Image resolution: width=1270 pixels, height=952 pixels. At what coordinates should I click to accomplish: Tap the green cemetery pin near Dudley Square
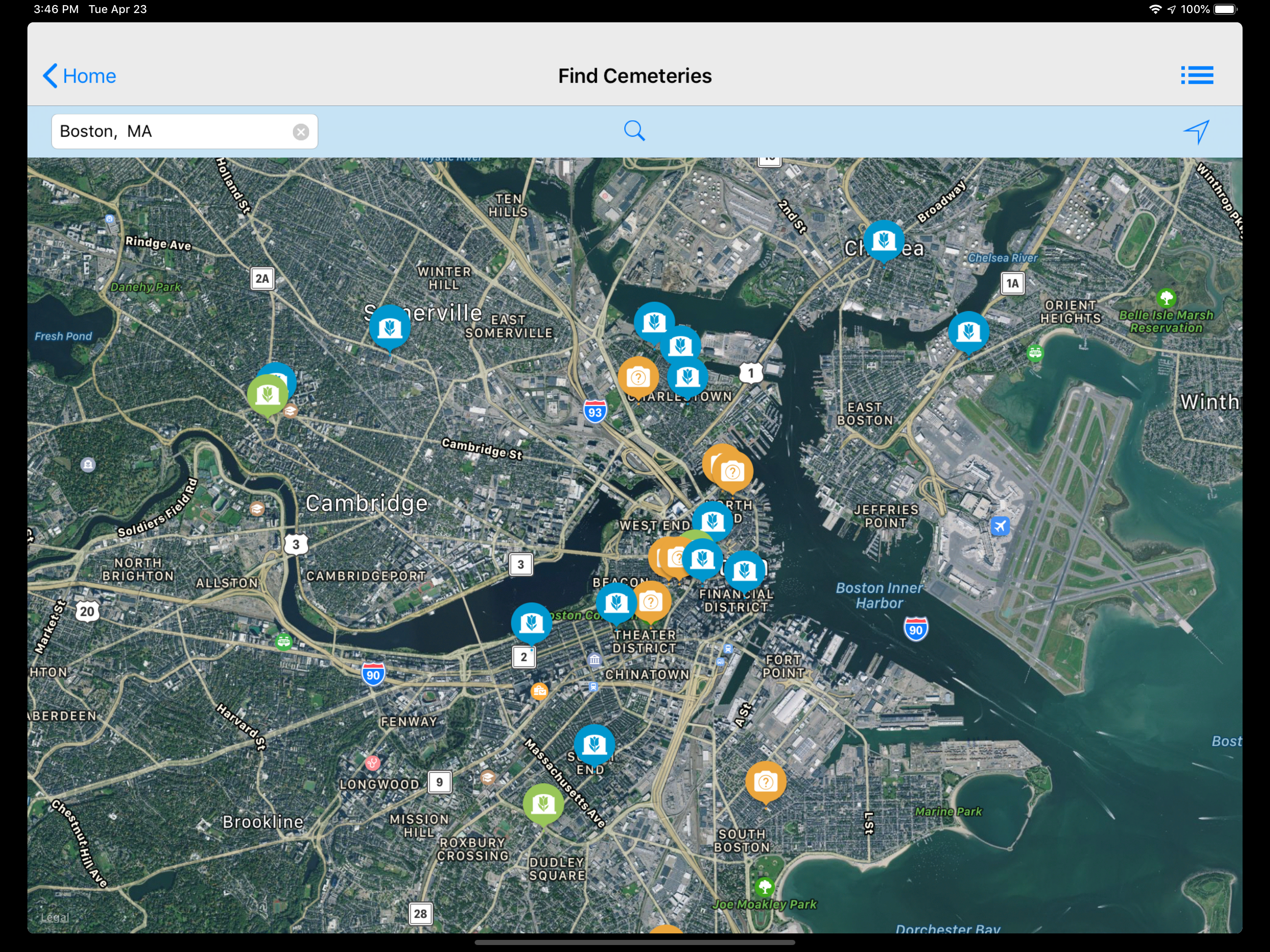[543, 803]
